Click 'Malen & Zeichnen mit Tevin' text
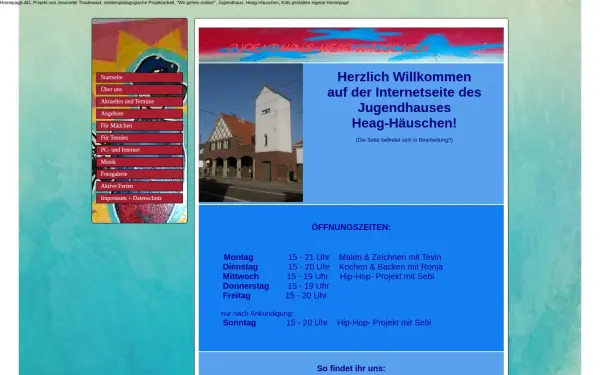600x375 pixels. [390, 257]
